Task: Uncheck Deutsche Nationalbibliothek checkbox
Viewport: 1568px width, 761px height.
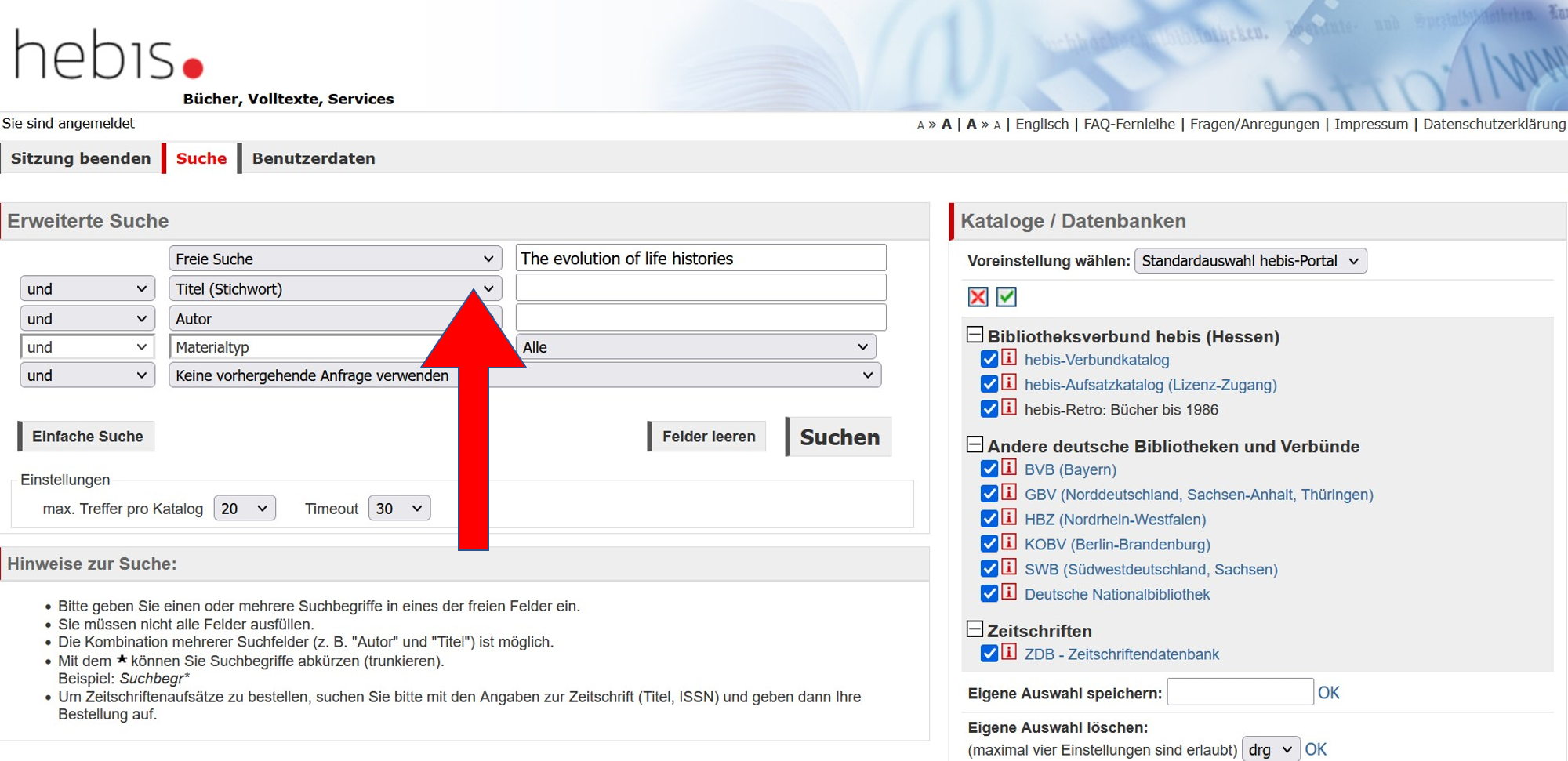Action: coord(989,593)
